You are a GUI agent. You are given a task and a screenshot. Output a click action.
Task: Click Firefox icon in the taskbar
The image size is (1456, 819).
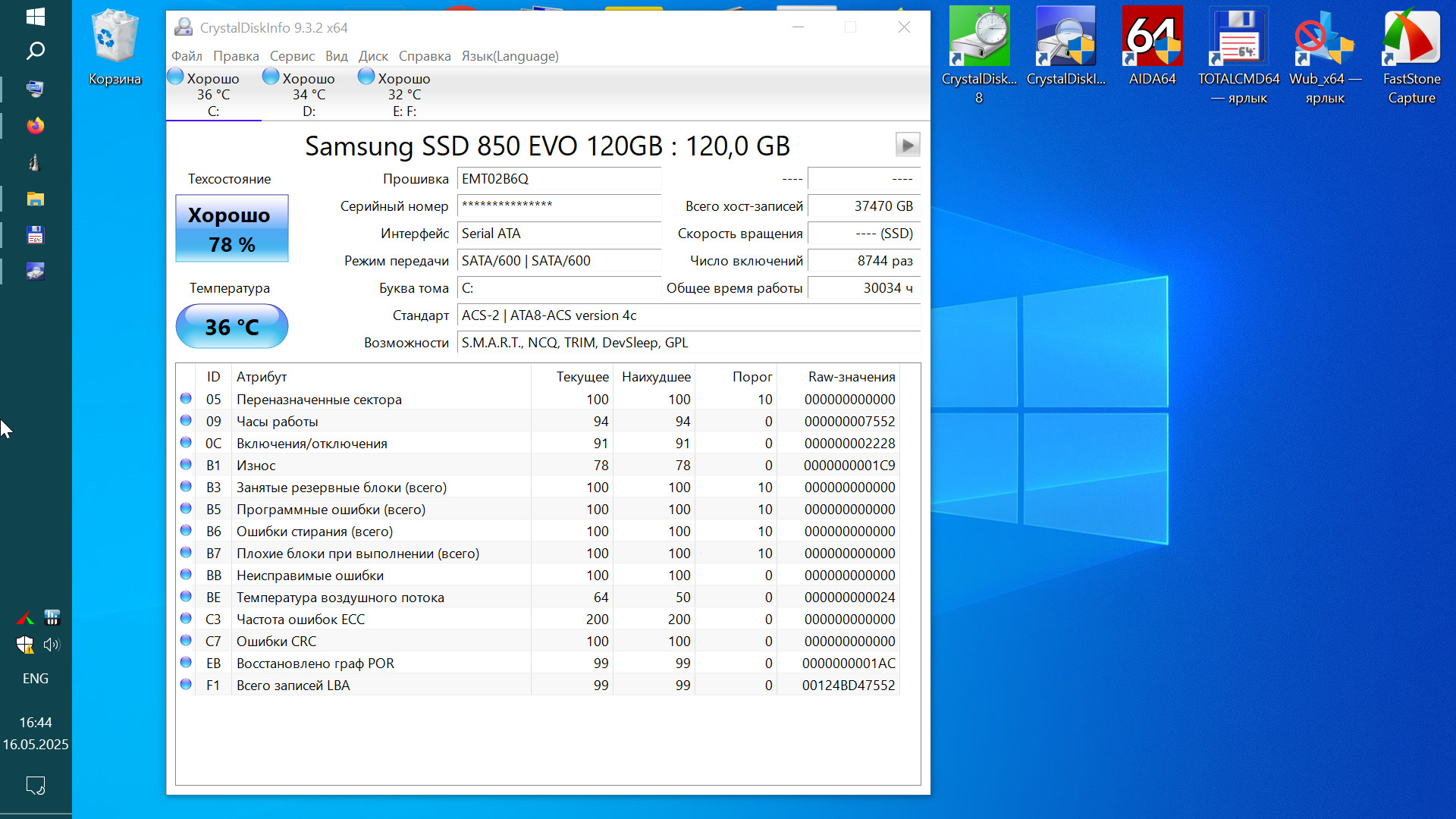(x=35, y=126)
